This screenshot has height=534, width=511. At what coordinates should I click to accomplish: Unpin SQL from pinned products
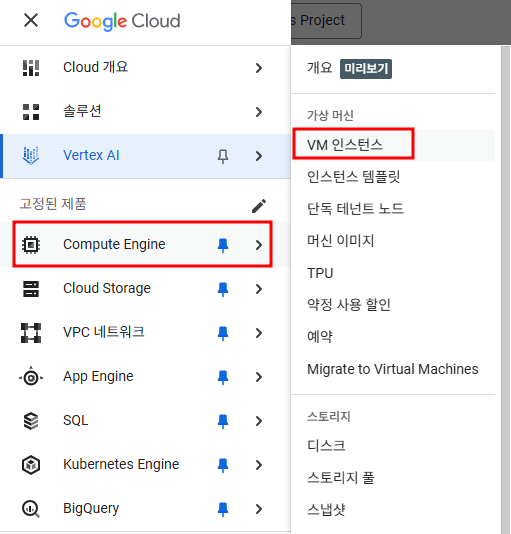pos(223,421)
